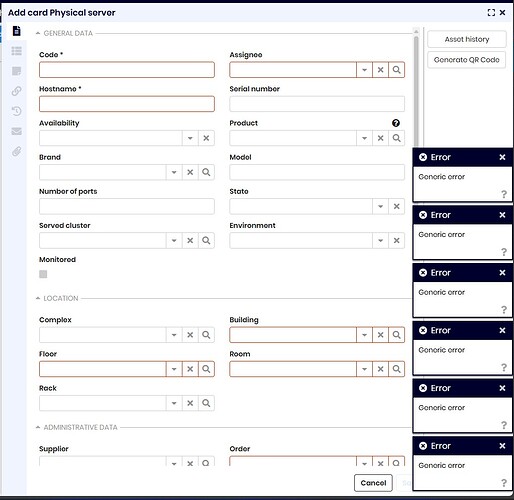
Task: Search for a Product
Action: click(x=396, y=138)
